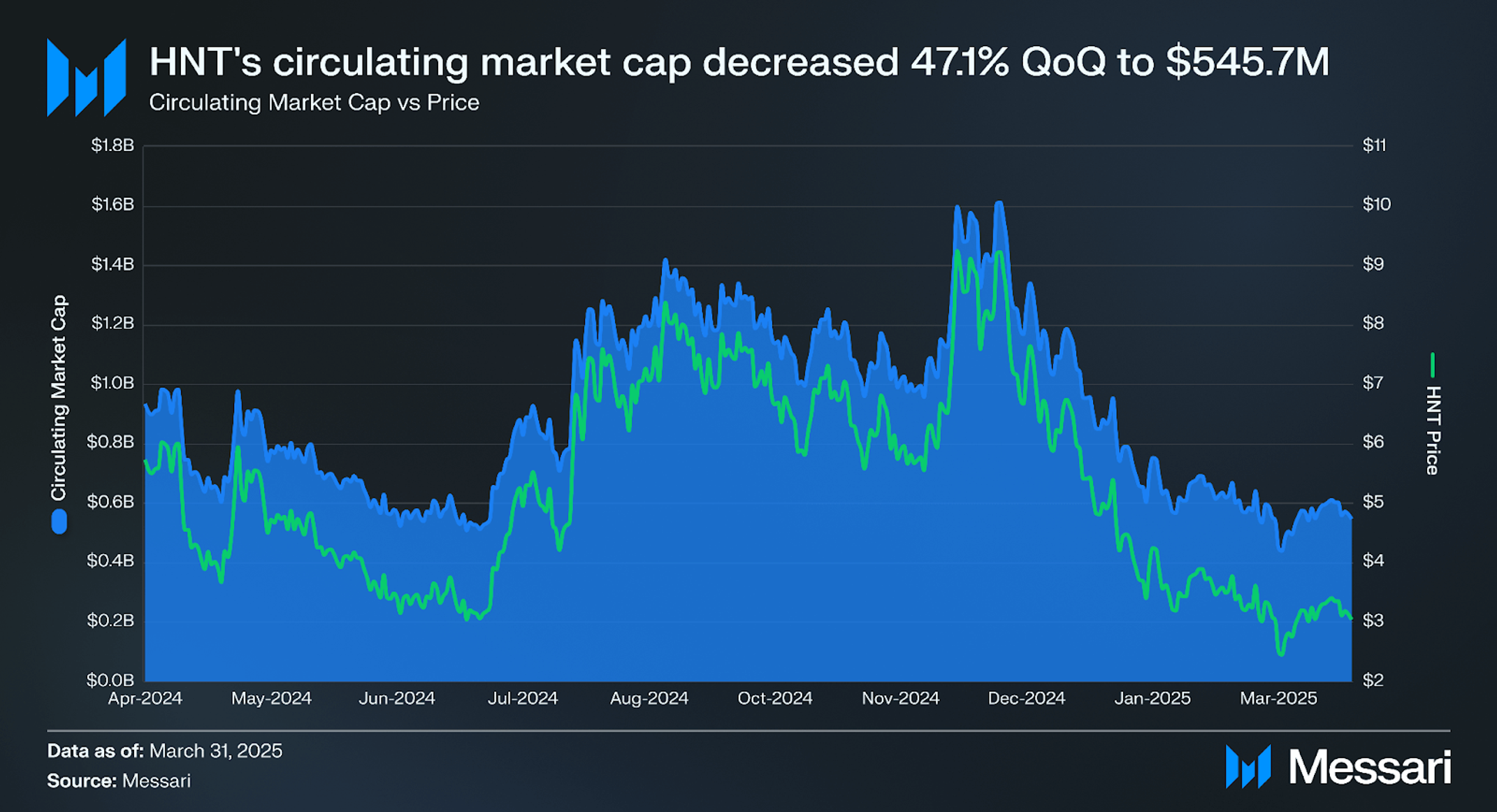Select the Oct-2024 x-axis label
The image size is (1497, 812).
pos(775,698)
